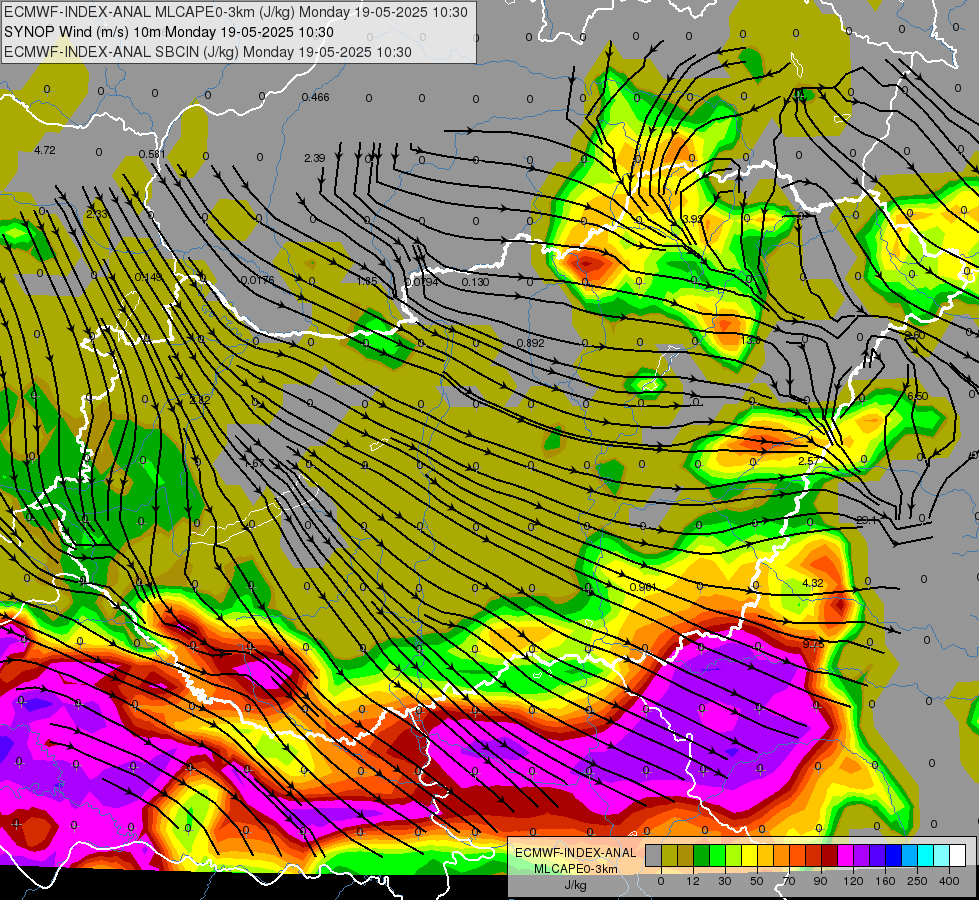
Task: Click the legend tick label 160
Action: click(885, 881)
